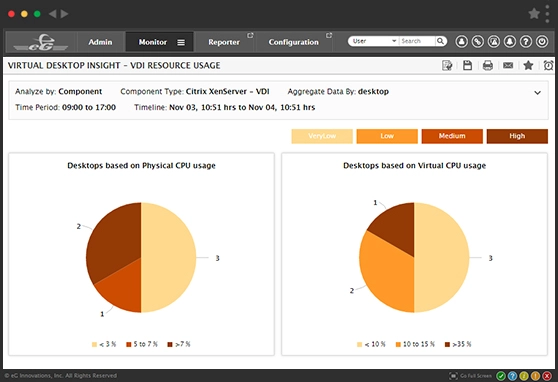Expand the report criteria chevron
This screenshot has height=382, width=558.
point(537,93)
